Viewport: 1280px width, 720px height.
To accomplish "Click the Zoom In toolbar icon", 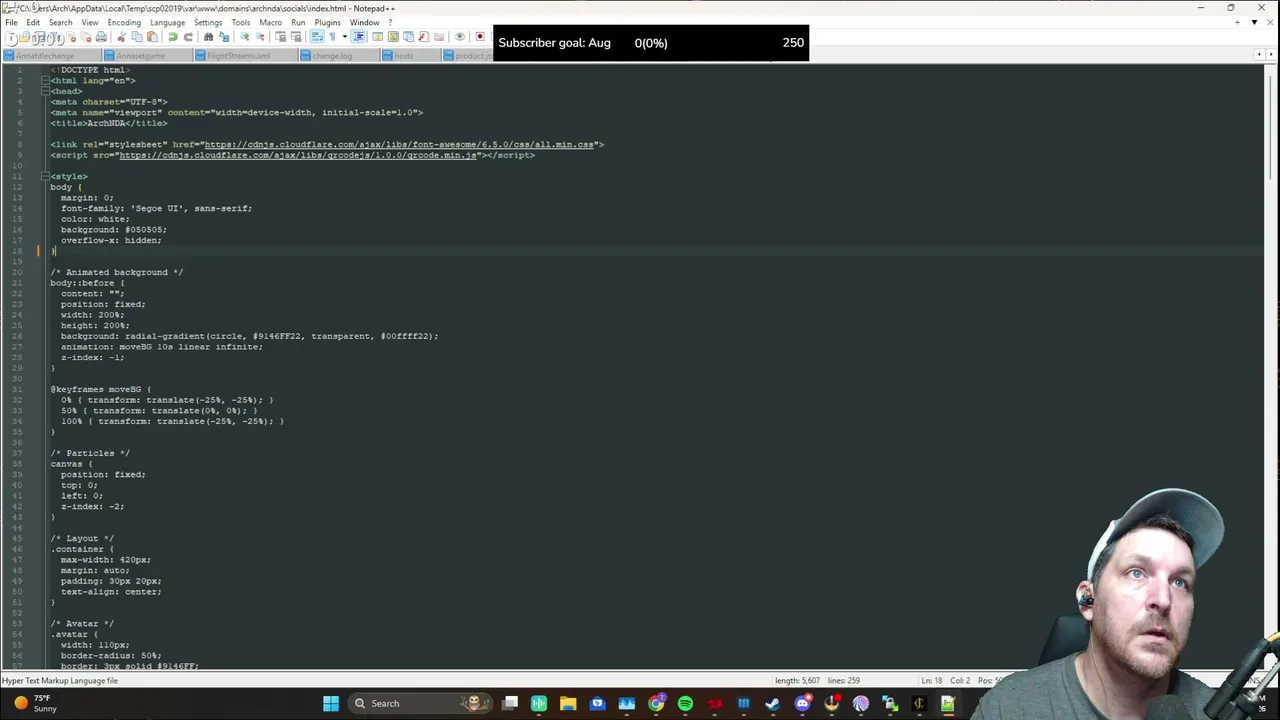I will (244, 38).
